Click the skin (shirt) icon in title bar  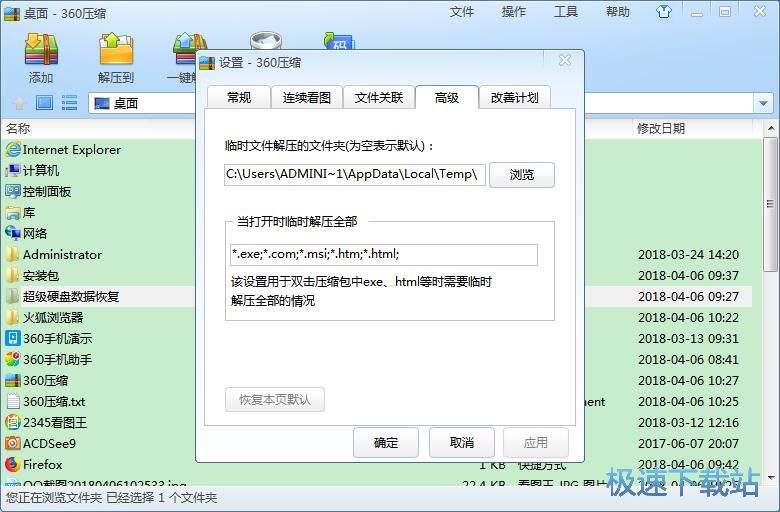[x=664, y=11]
